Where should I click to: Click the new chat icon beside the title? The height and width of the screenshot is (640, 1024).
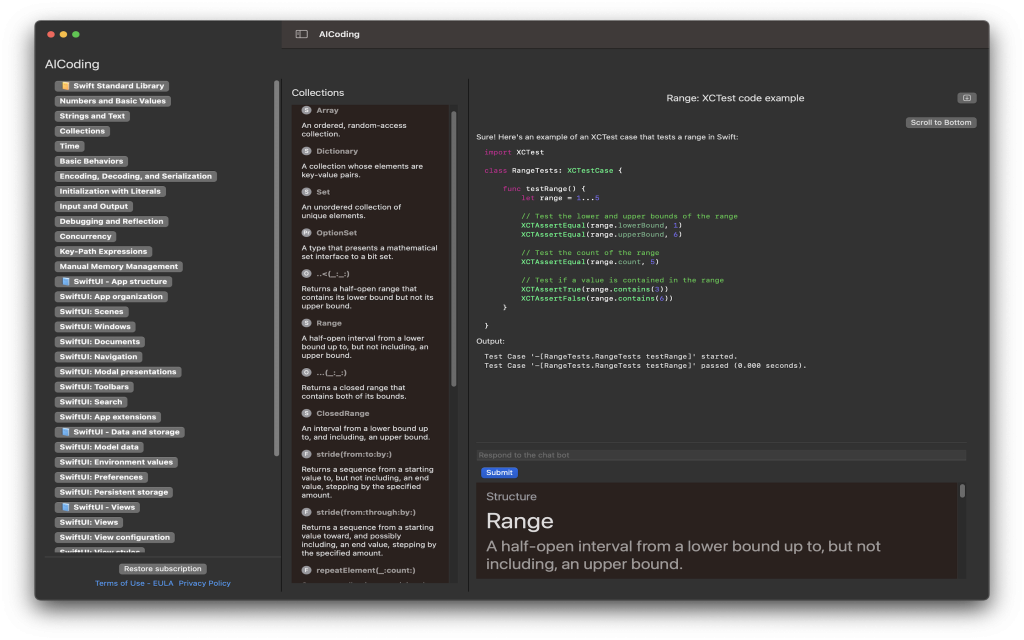(967, 98)
